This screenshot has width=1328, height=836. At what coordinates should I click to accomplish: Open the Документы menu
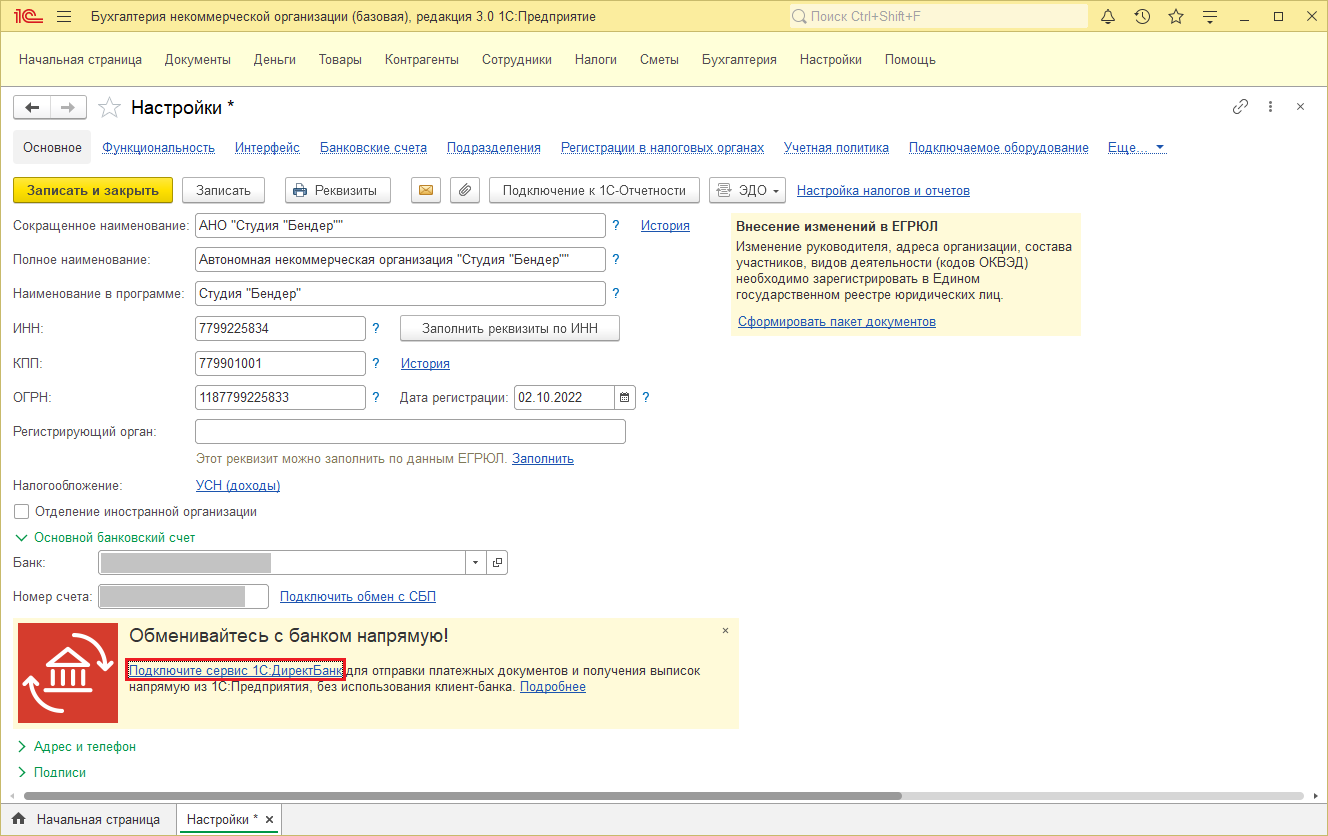(198, 60)
